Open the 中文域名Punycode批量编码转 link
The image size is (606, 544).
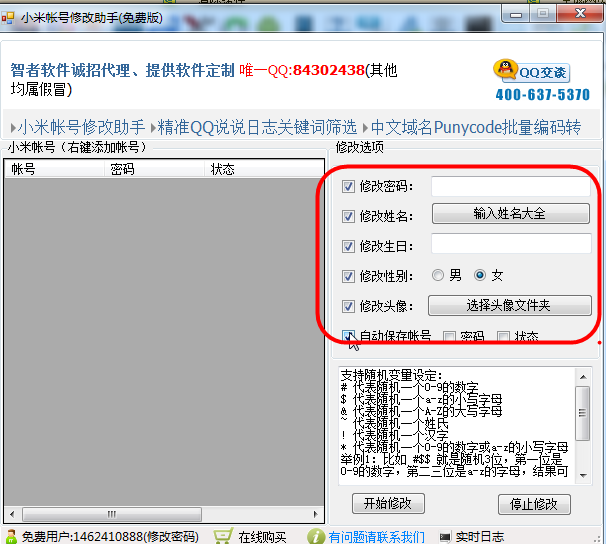pos(476,127)
